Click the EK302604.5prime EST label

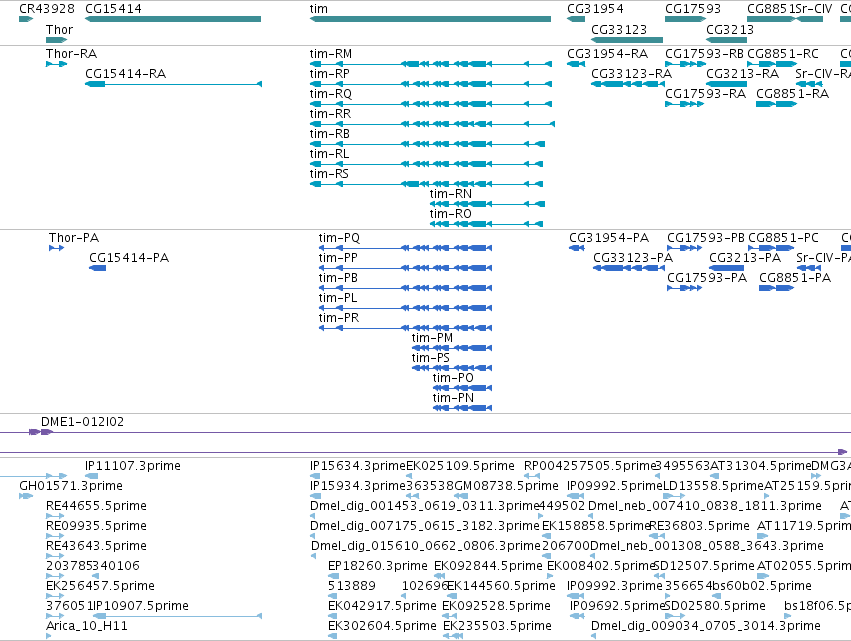(382, 626)
